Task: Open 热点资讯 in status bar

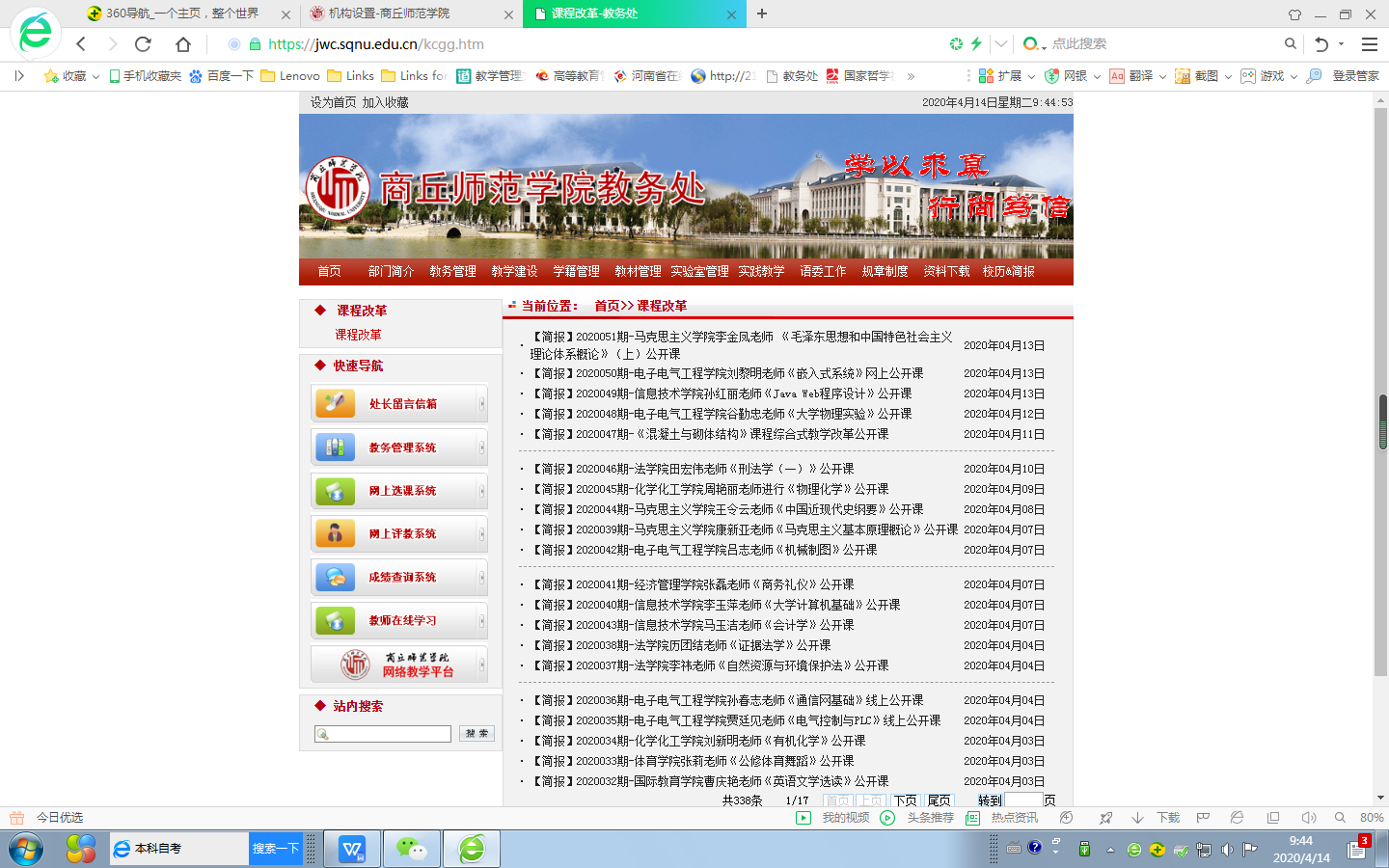Action: pos(1002,818)
